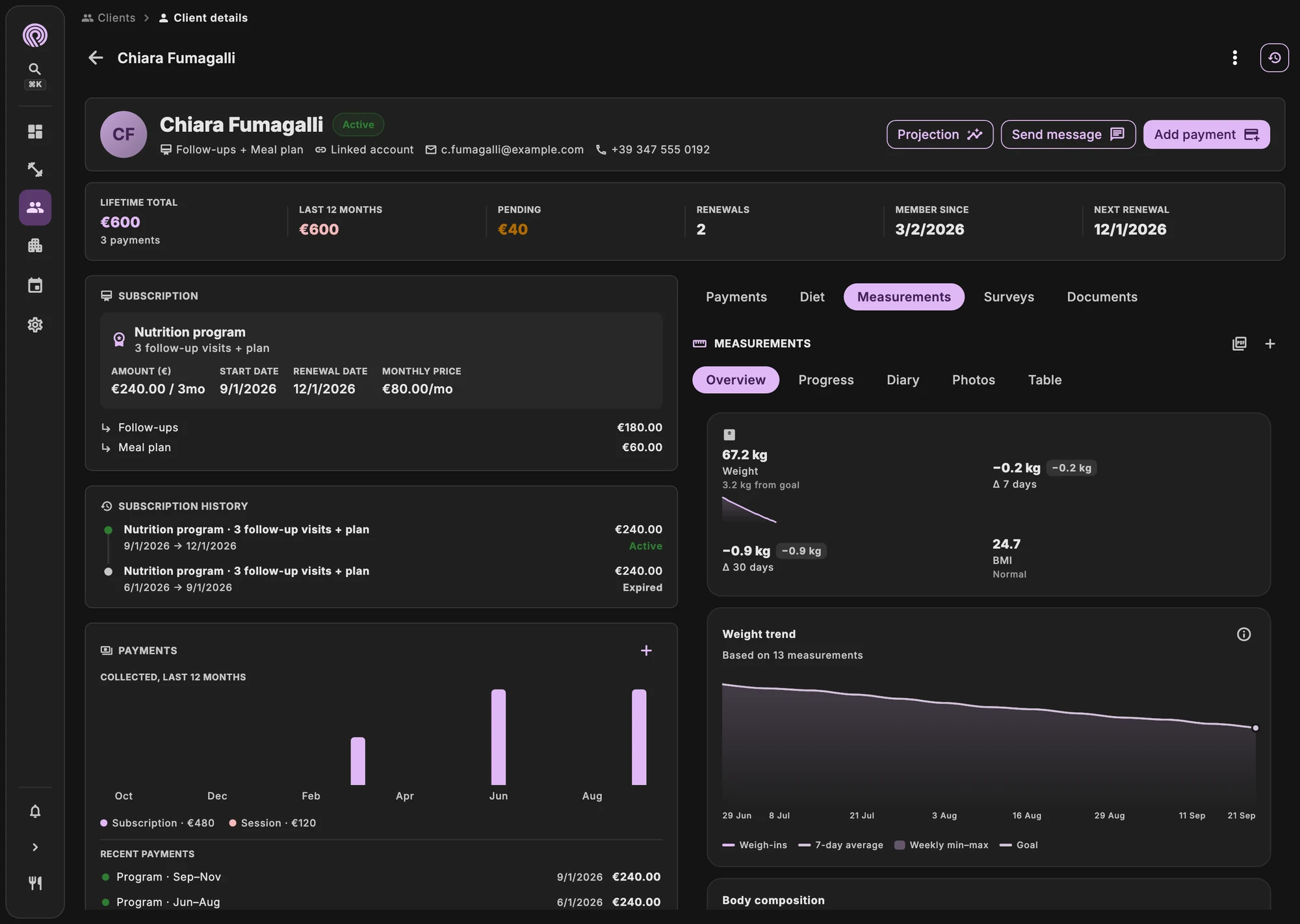This screenshot has width=1300, height=924.
Task: Open the search icon in sidebar
Action: tap(35, 69)
